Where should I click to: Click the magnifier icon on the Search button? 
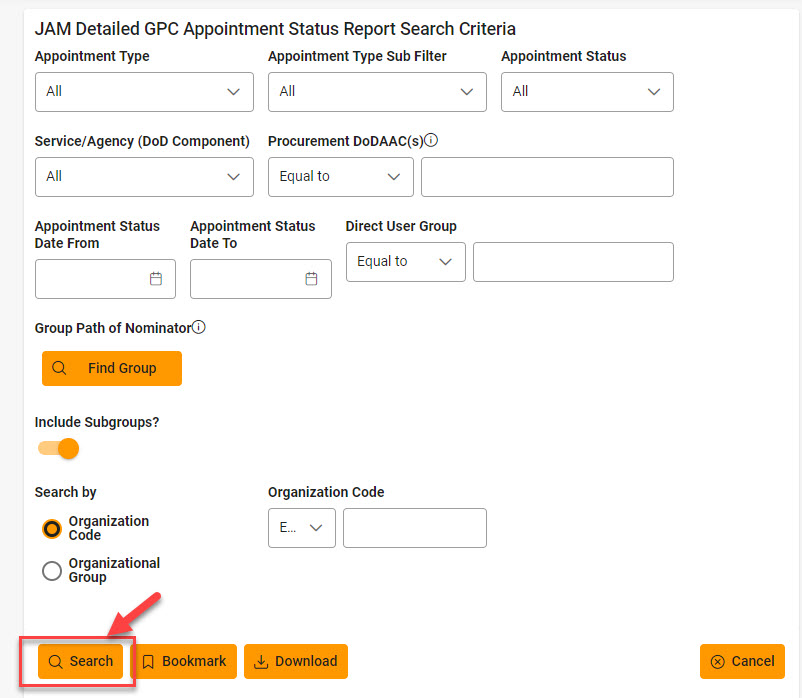pyautogui.click(x=58, y=662)
